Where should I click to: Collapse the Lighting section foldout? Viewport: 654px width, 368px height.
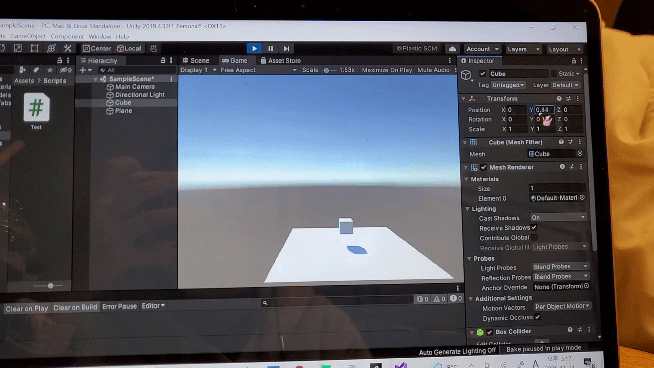point(467,209)
